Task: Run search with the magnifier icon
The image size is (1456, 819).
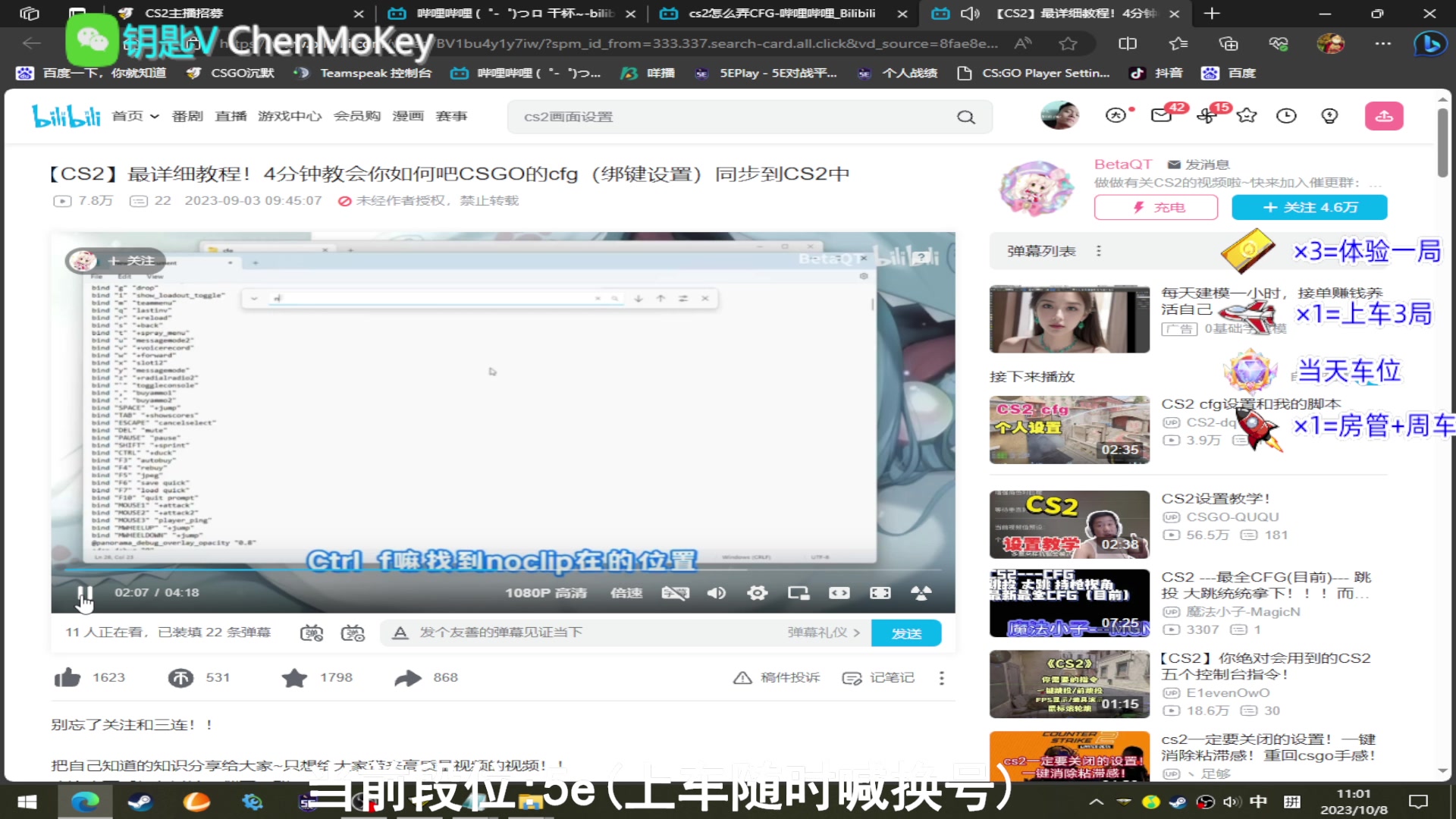Action: 966,117
